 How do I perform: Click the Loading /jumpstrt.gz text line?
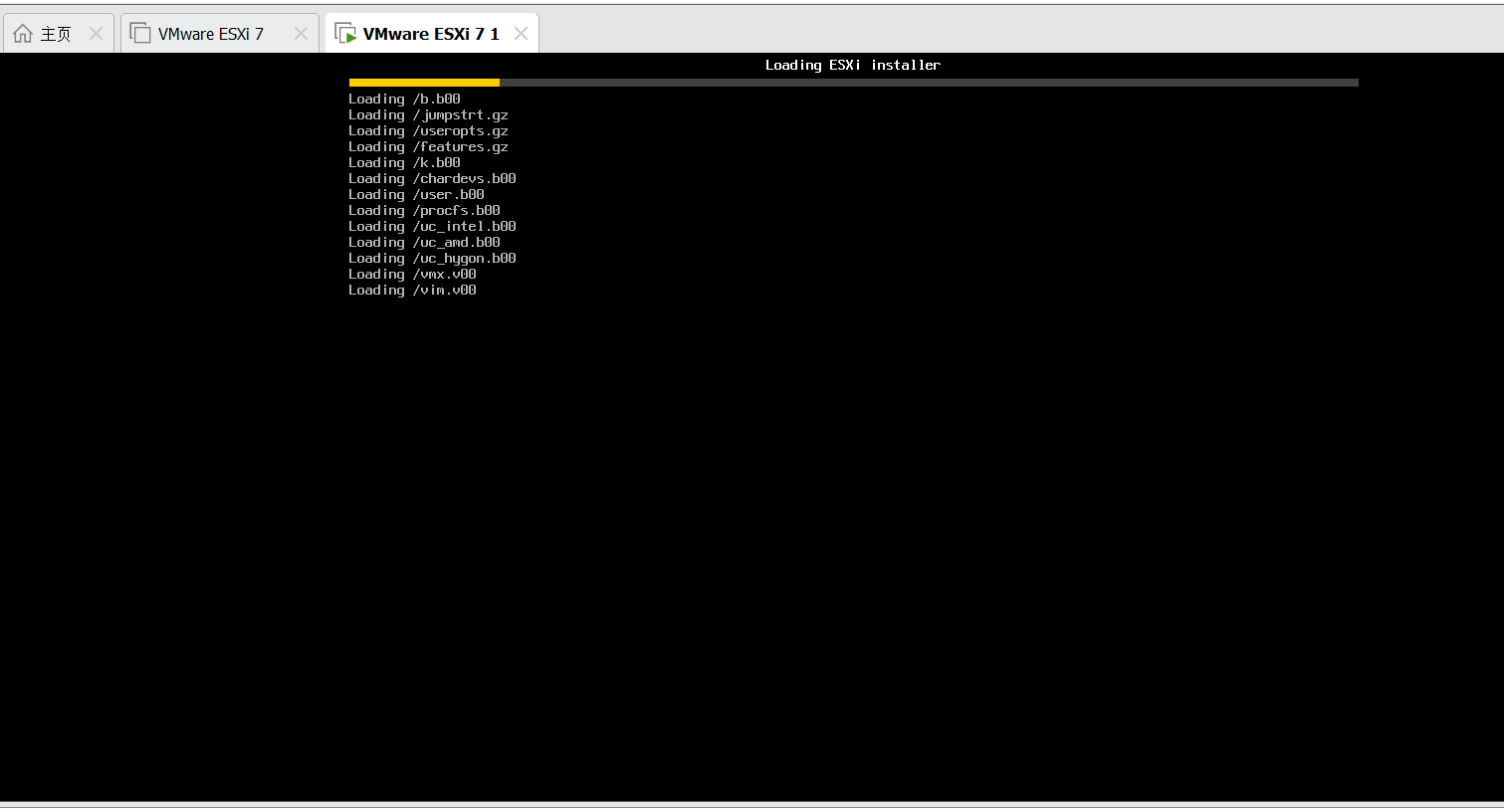pos(427,114)
